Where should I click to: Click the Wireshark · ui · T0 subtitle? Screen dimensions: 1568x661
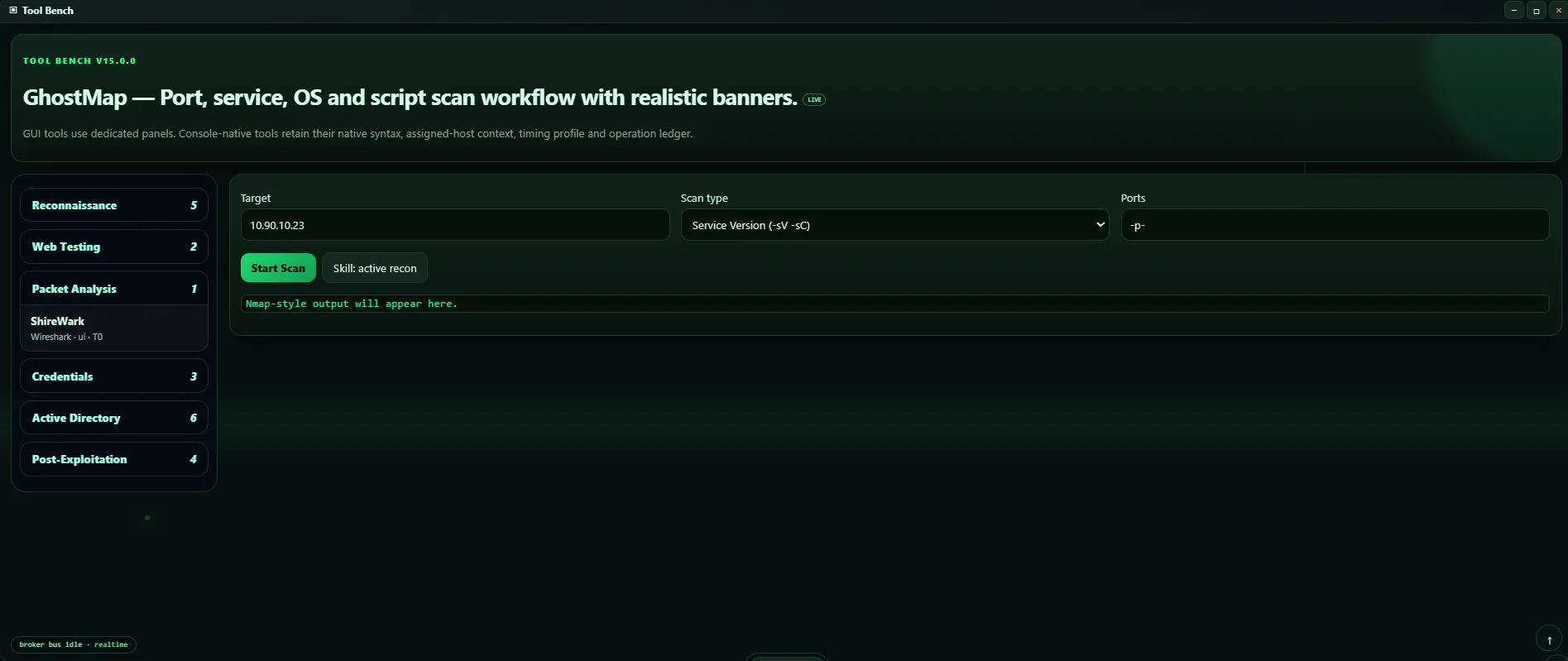pyautogui.click(x=67, y=337)
